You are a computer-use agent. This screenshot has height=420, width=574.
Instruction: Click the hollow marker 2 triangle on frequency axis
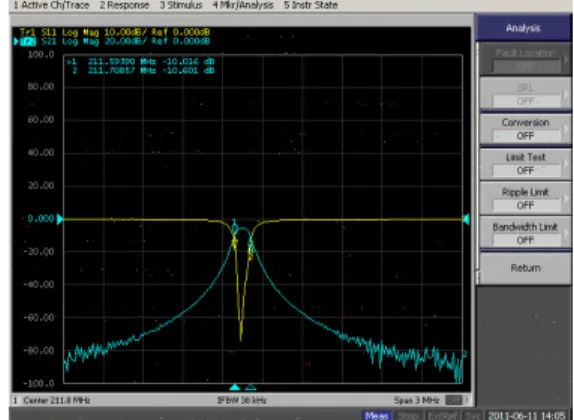(250, 387)
